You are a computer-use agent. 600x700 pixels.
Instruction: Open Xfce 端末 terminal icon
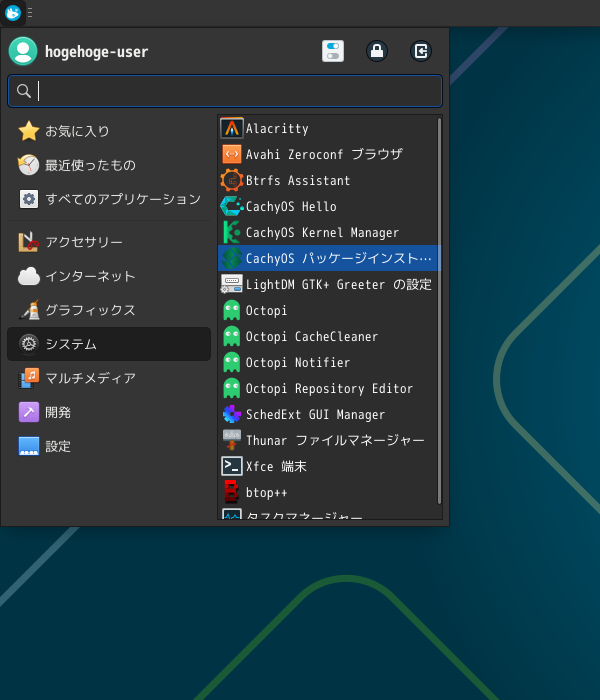[231, 466]
